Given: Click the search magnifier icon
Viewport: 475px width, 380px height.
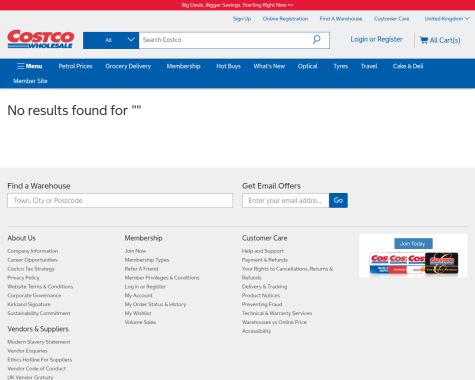Looking at the screenshot, I should pyautogui.click(x=316, y=40).
